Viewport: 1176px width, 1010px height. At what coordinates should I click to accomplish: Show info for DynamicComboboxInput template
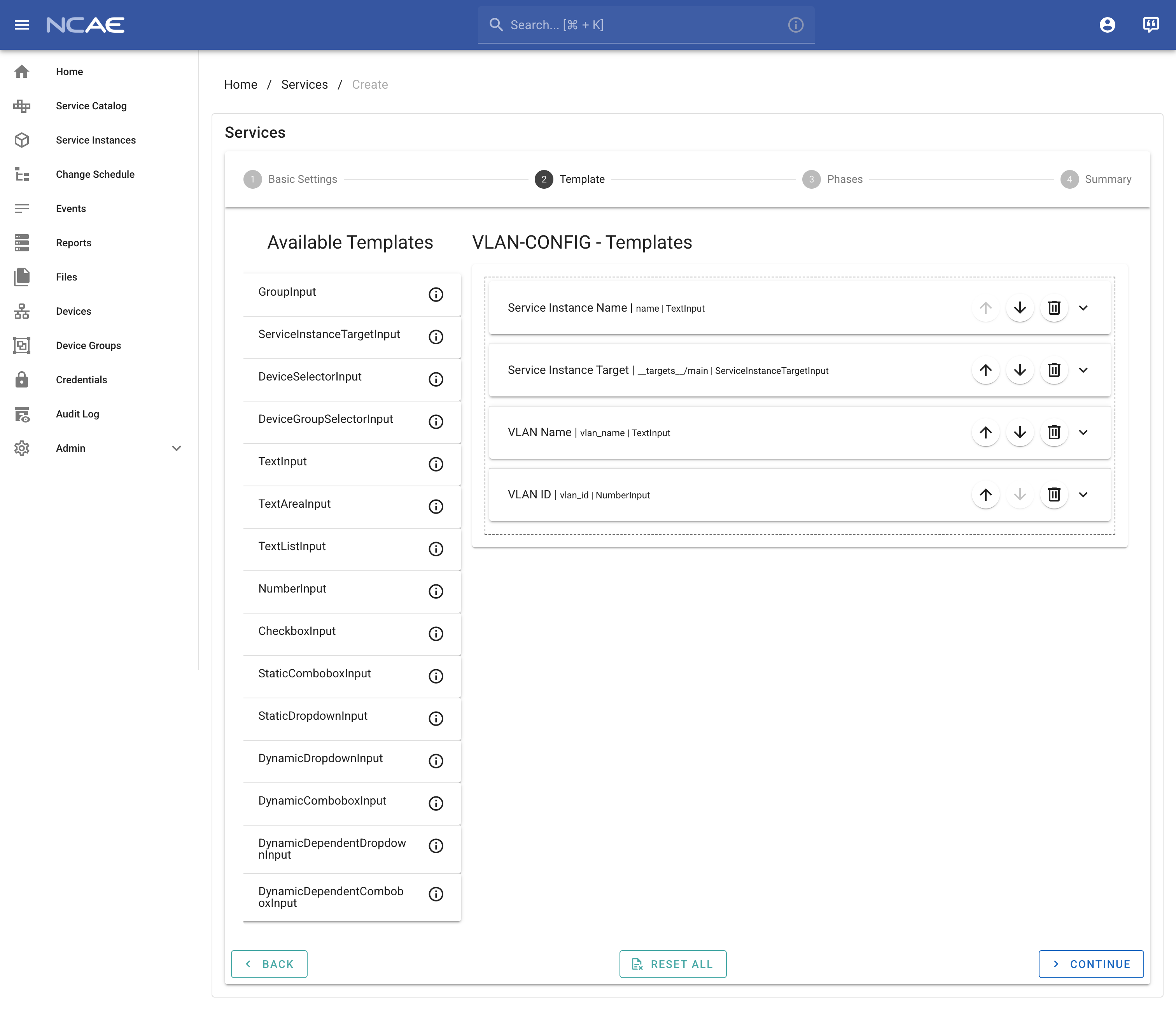[x=436, y=803]
